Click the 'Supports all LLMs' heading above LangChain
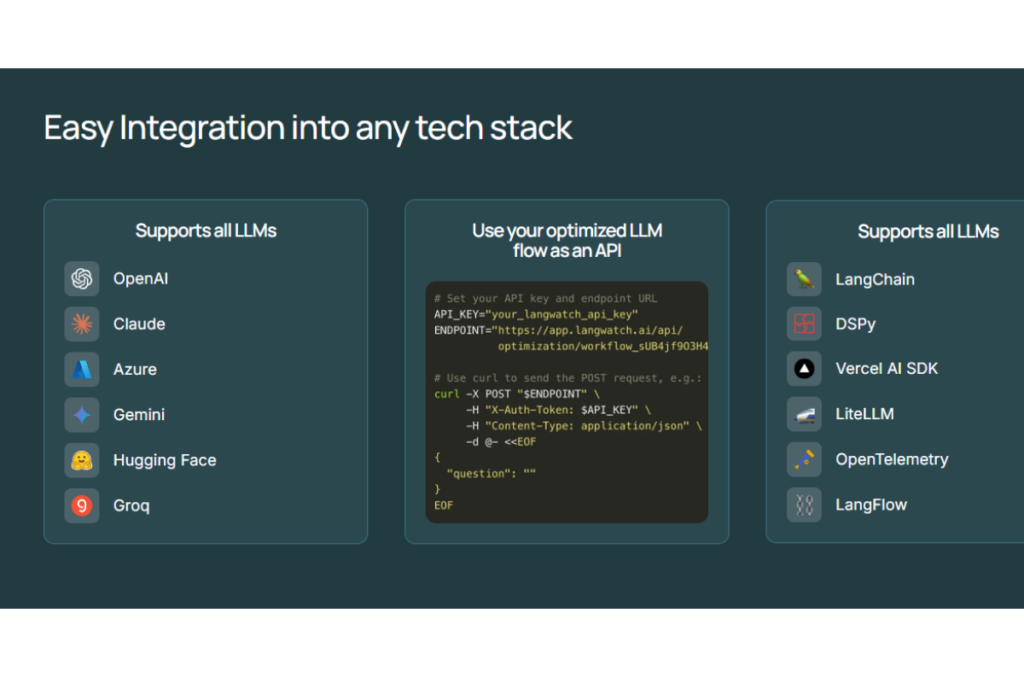Screen dimensions: 1024x683 928,231
